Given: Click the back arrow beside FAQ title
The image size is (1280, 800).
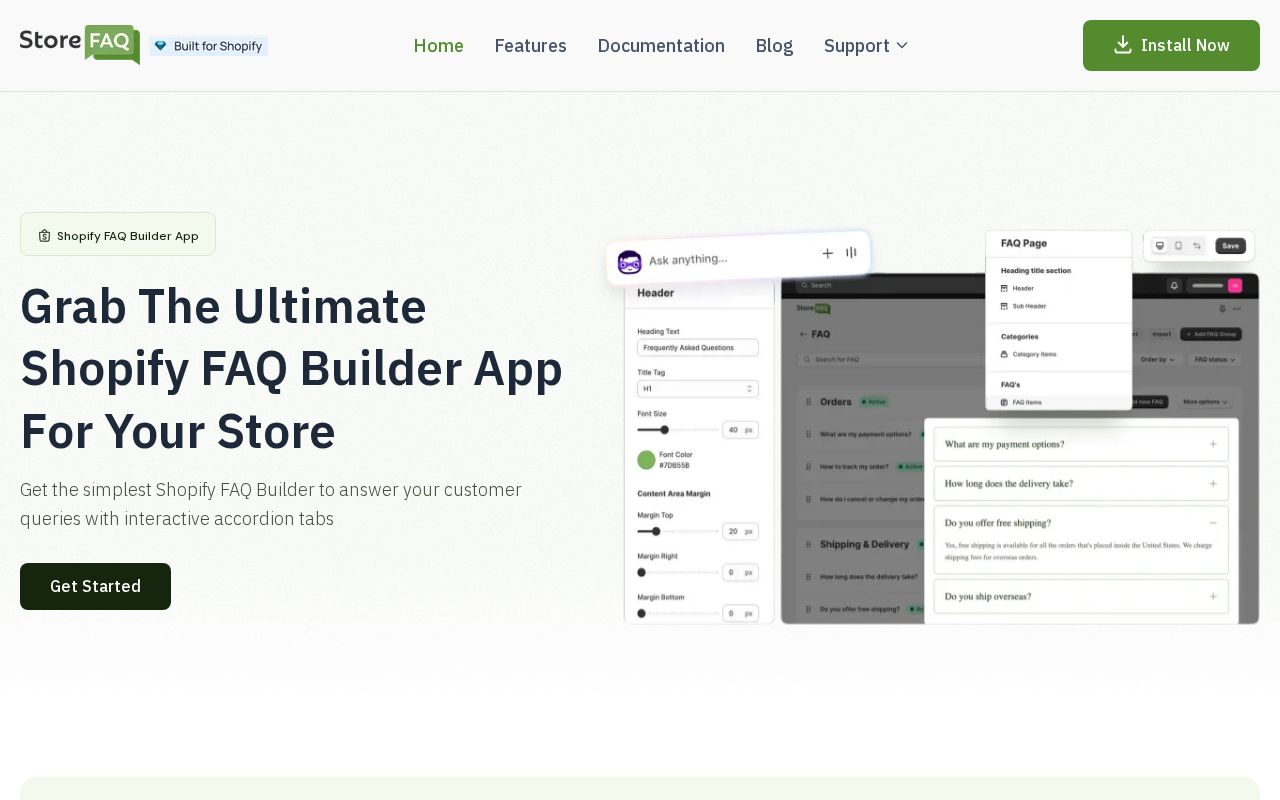Looking at the screenshot, I should (x=803, y=334).
